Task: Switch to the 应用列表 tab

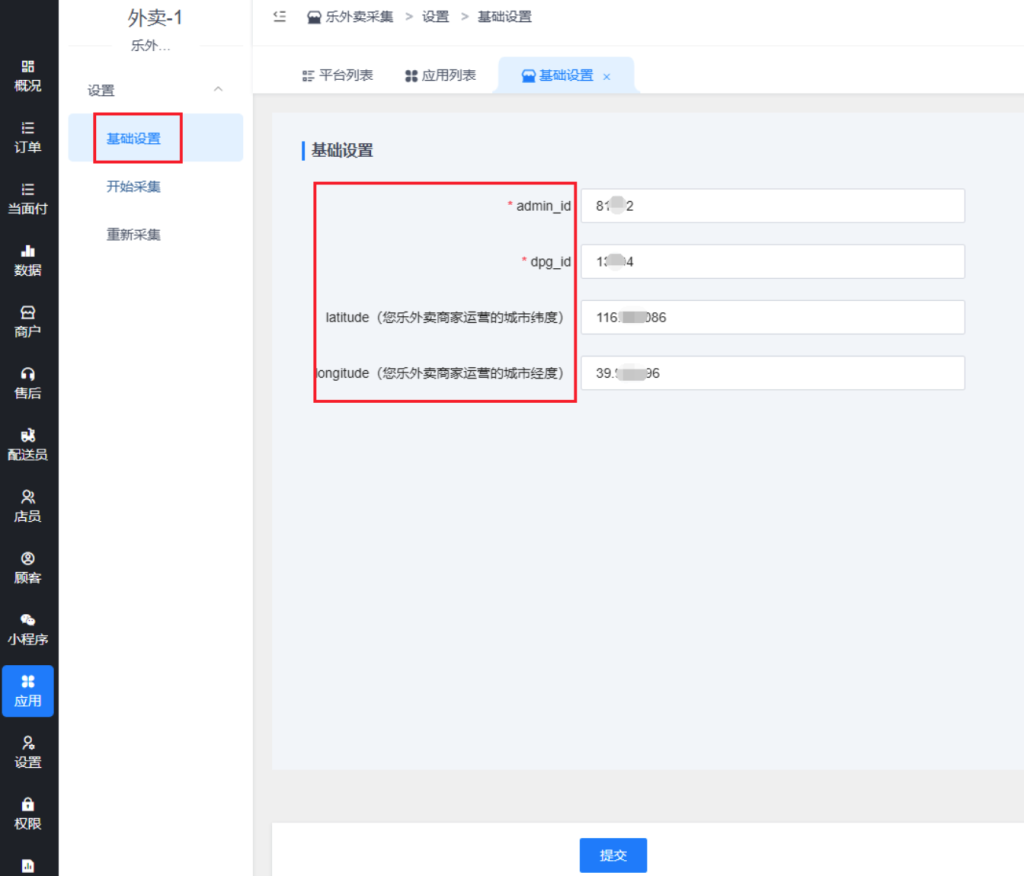Action: pyautogui.click(x=440, y=76)
